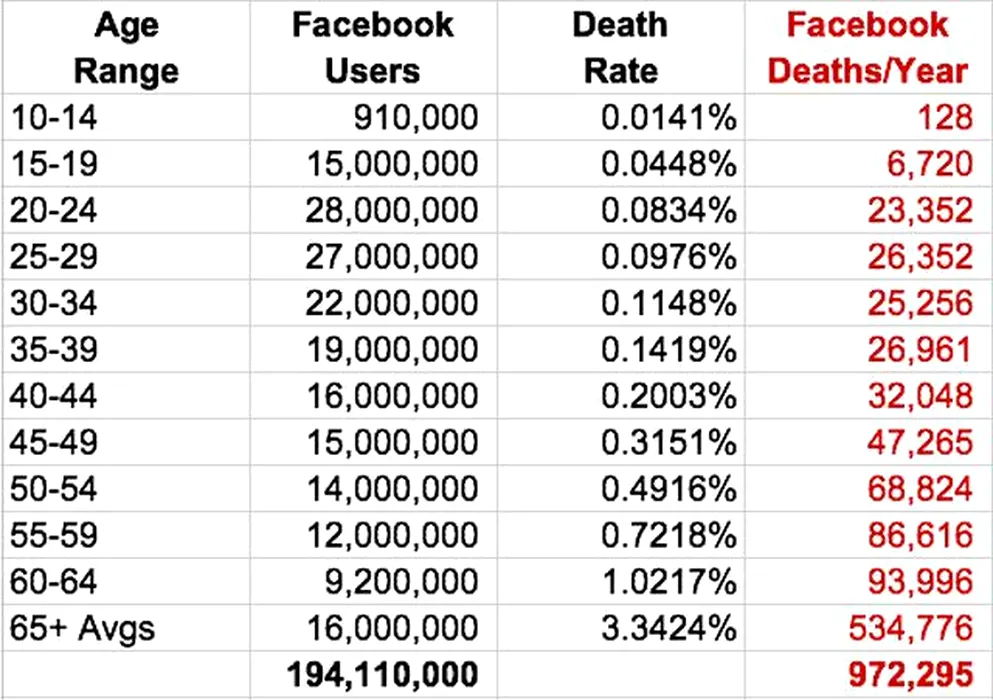993x700 pixels.
Task: Click the 0.1148% death rate cell
Action: pyautogui.click(x=668, y=303)
